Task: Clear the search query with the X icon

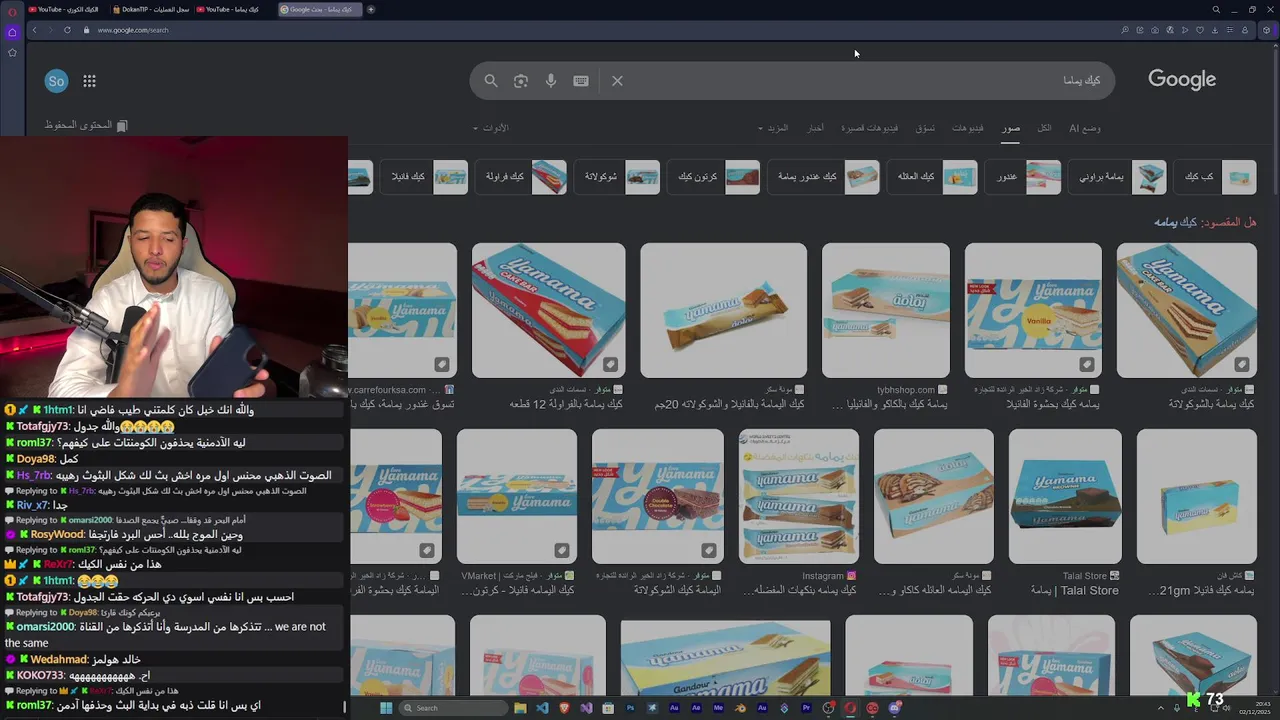Action: (x=617, y=81)
